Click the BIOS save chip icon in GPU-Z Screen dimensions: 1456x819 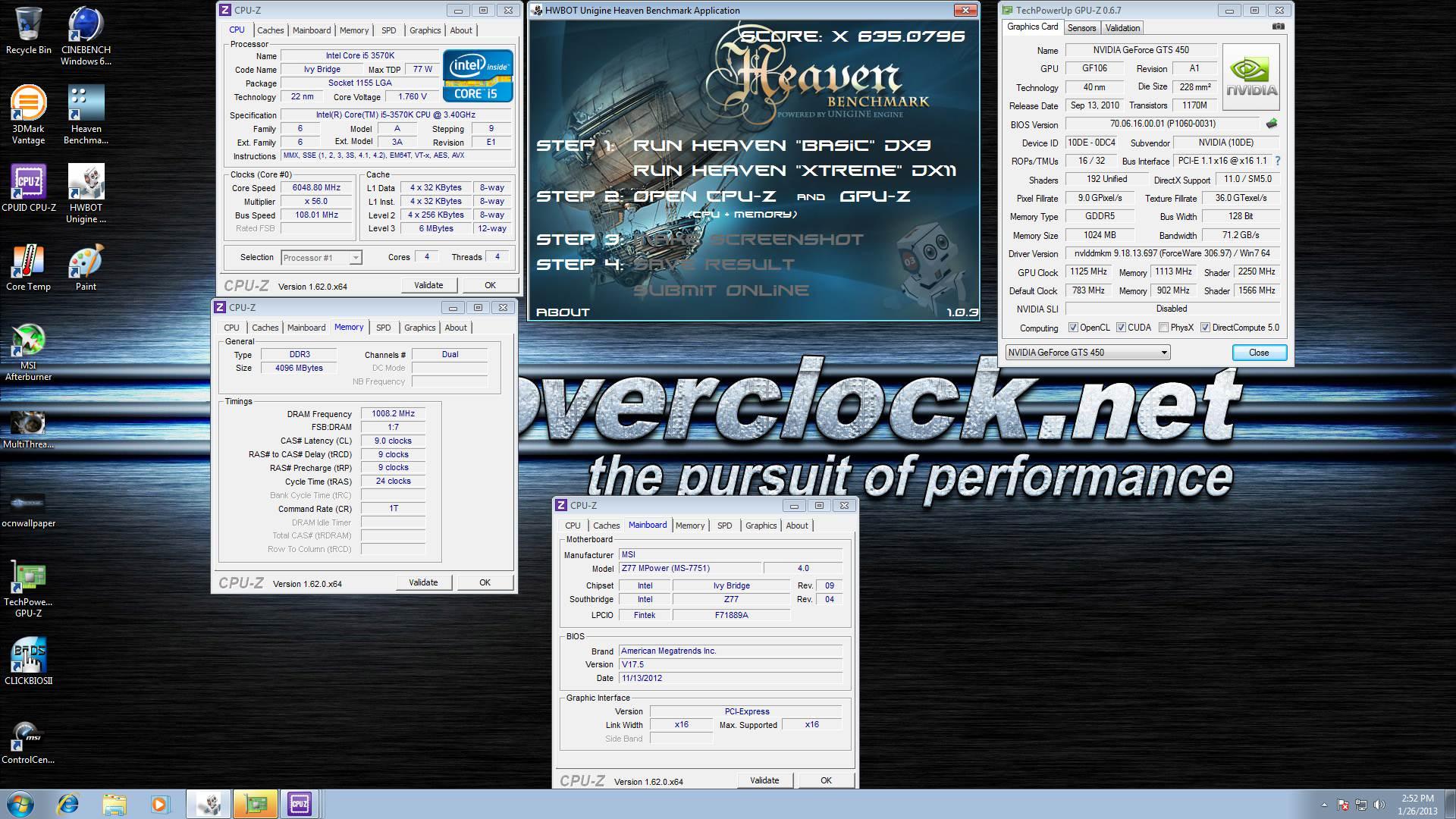(x=1272, y=124)
